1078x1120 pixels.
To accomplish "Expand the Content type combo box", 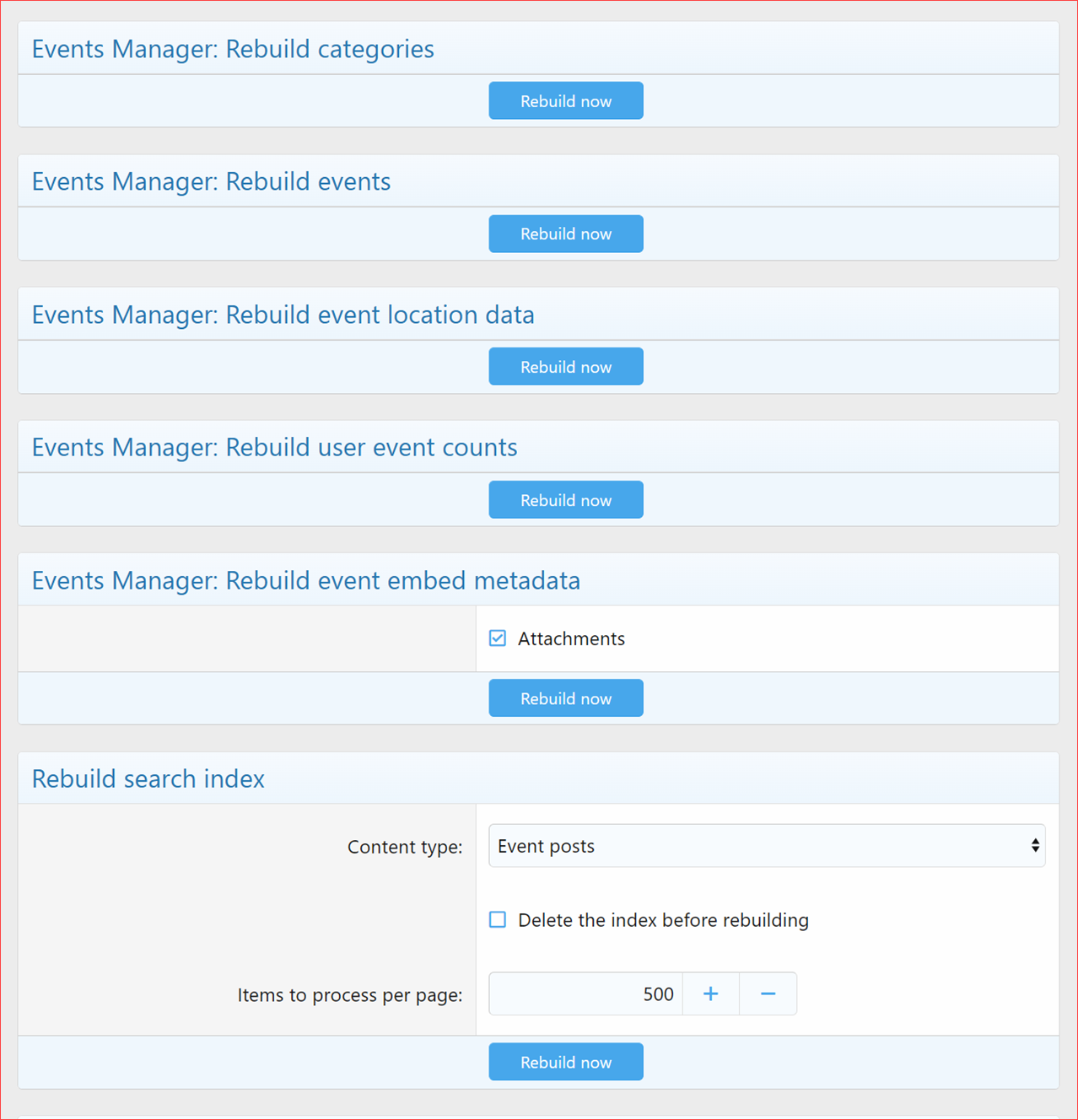I will [766, 845].
